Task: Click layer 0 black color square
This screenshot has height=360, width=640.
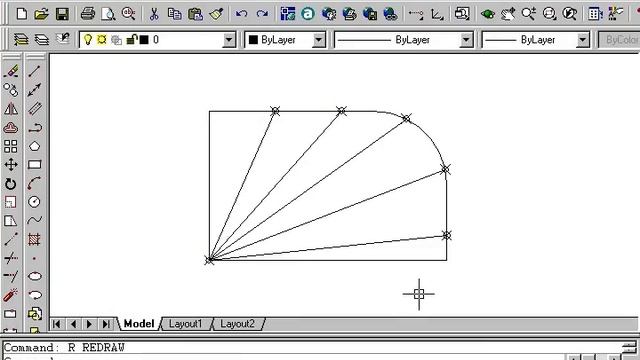Action: [x=144, y=40]
